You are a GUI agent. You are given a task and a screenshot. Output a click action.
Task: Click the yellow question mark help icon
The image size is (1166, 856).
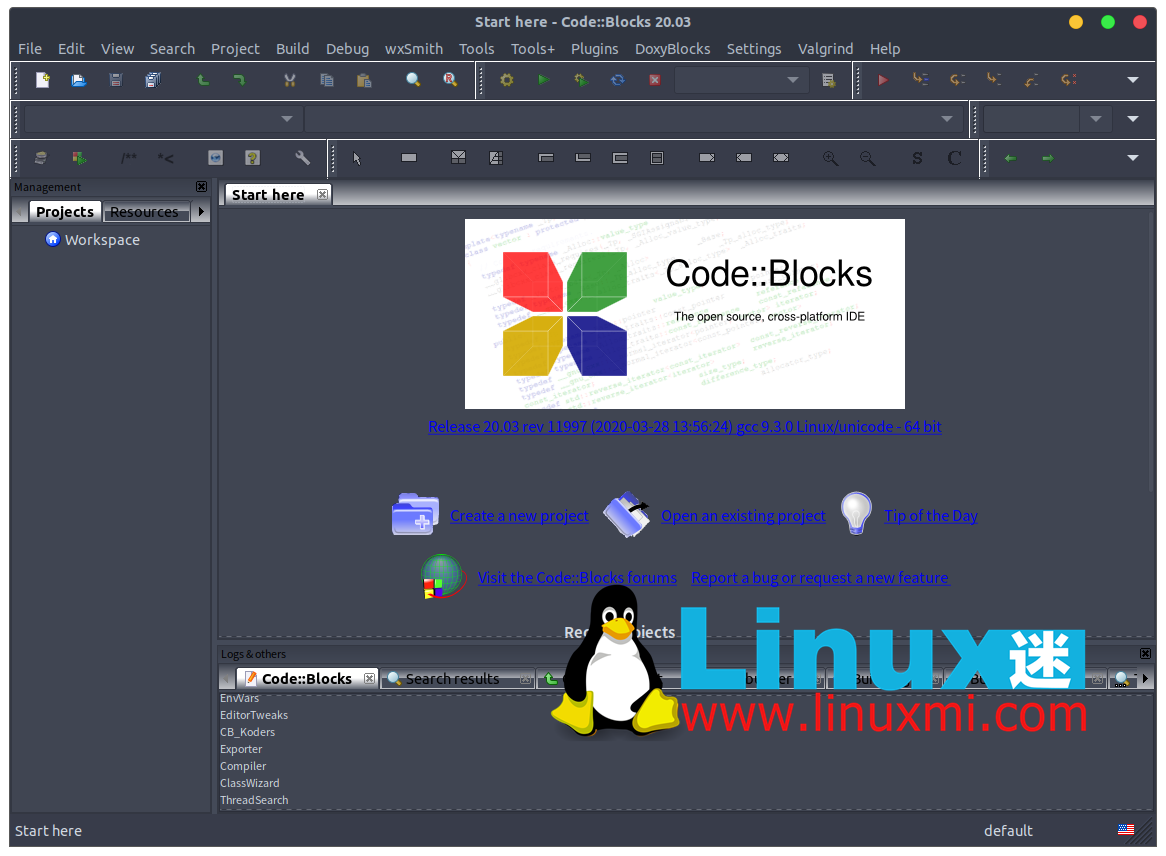(252, 158)
